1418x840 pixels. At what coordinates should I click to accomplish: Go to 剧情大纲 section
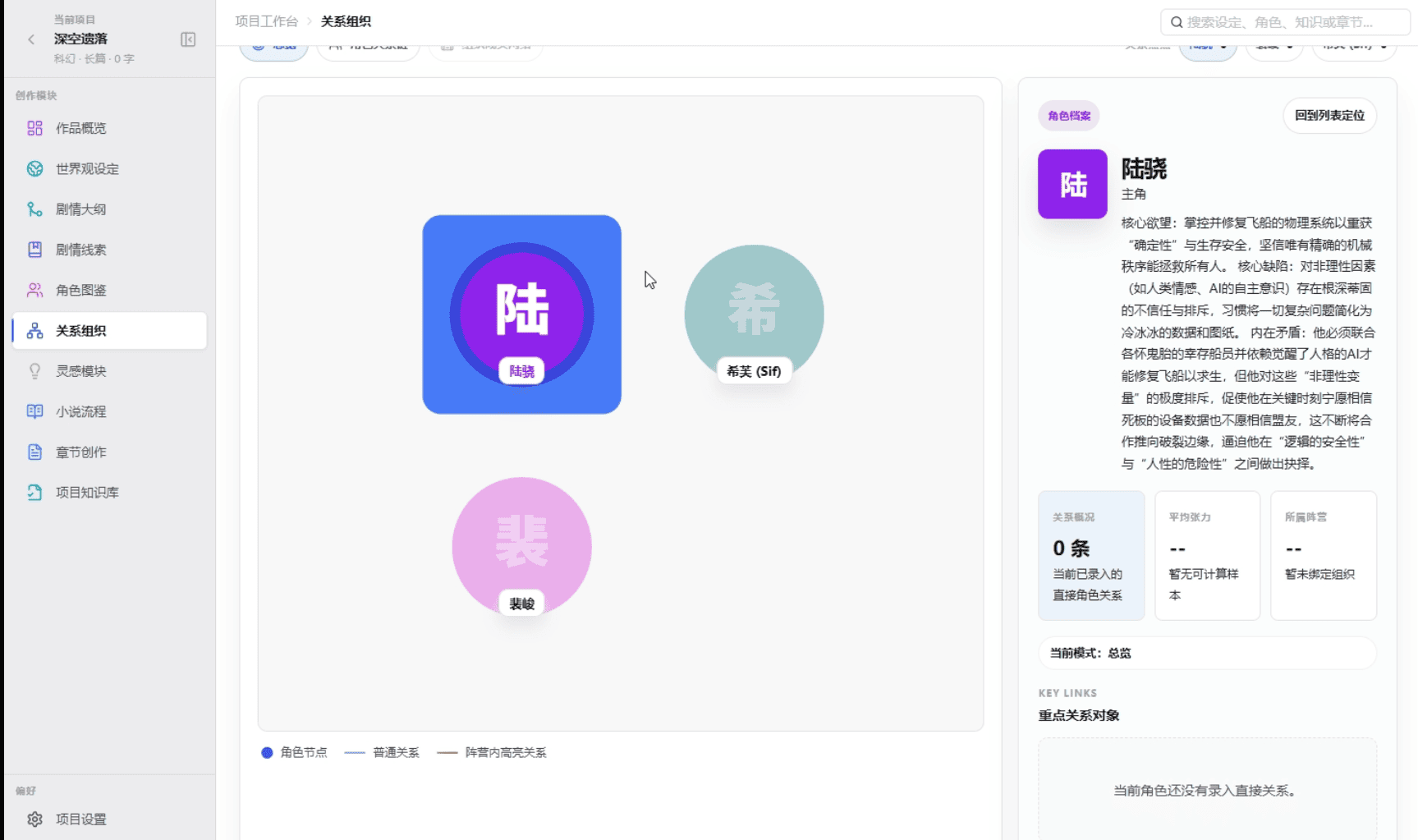pyautogui.click(x=109, y=209)
